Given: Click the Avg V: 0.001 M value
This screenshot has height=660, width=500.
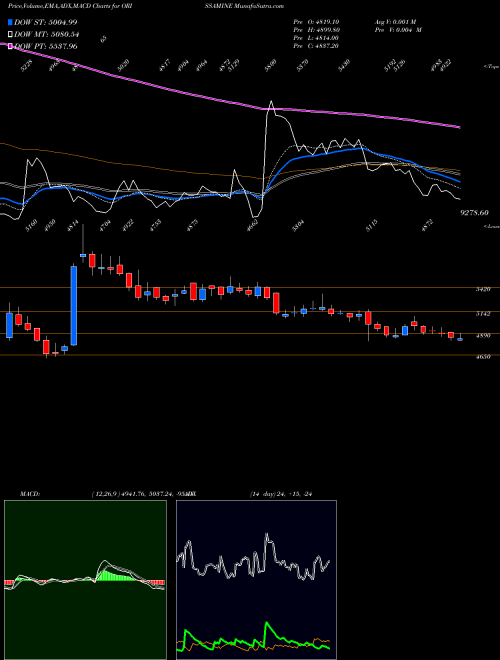Looking at the screenshot, I should click(395, 22).
